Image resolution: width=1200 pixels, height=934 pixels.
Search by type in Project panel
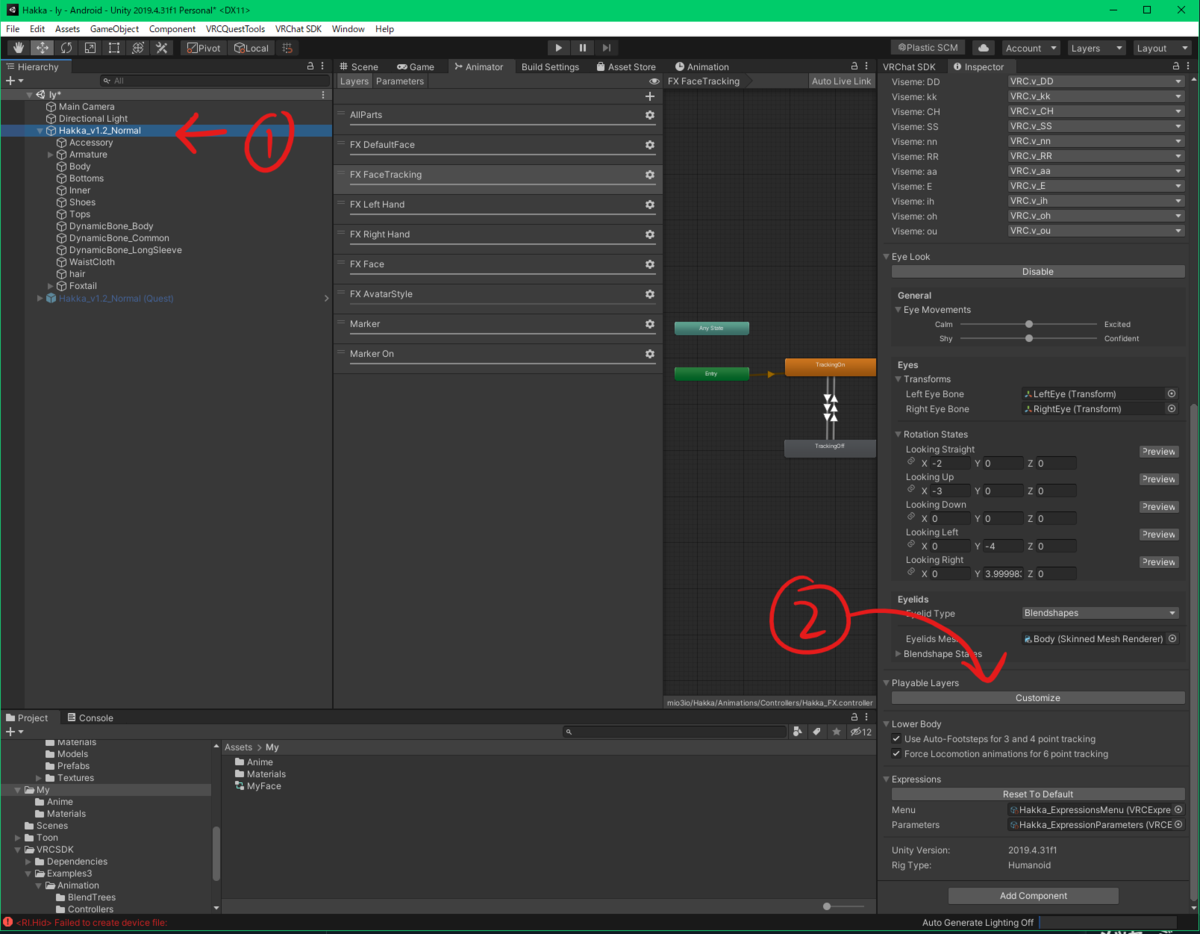tap(797, 732)
